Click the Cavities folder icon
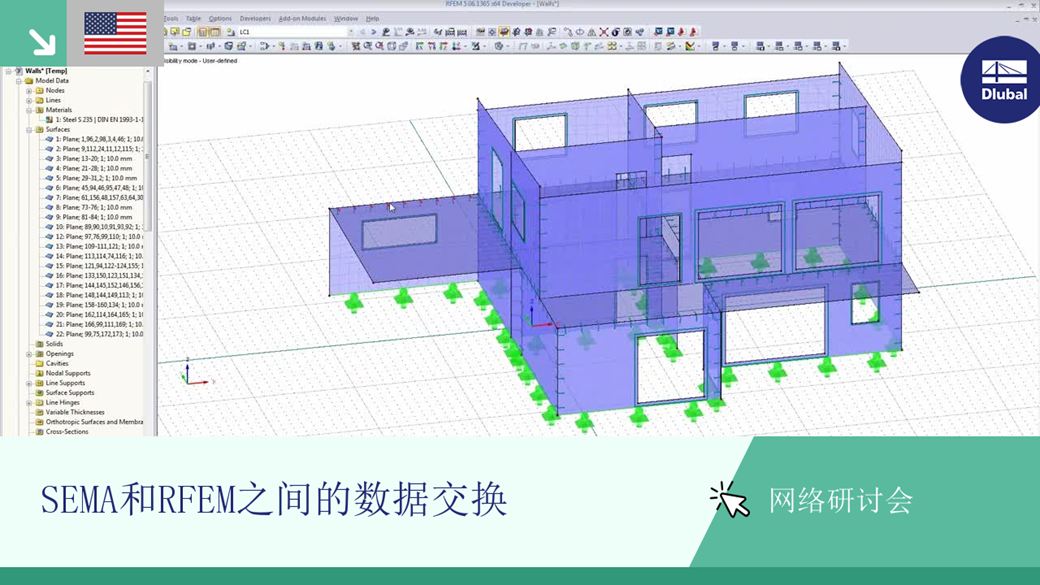 (39, 363)
